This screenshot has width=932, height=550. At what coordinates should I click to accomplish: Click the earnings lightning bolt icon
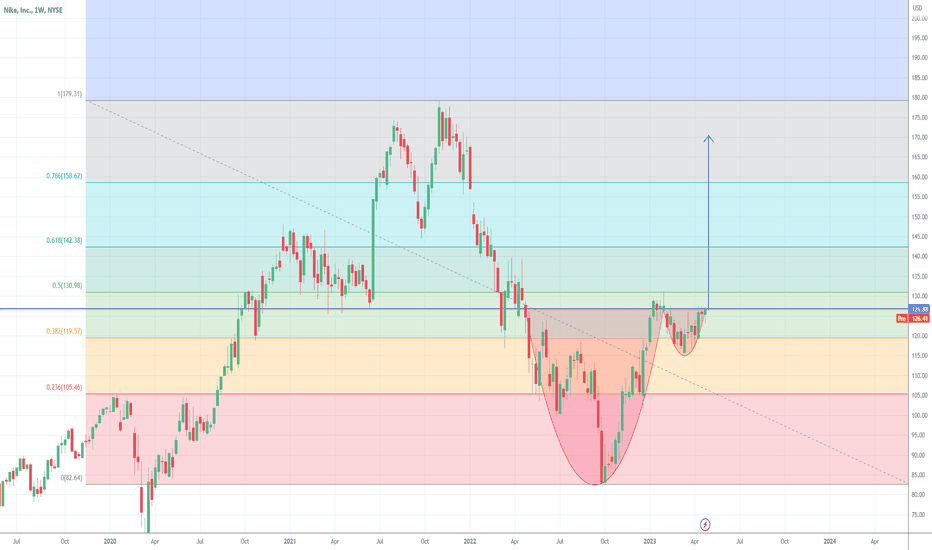click(x=705, y=524)
